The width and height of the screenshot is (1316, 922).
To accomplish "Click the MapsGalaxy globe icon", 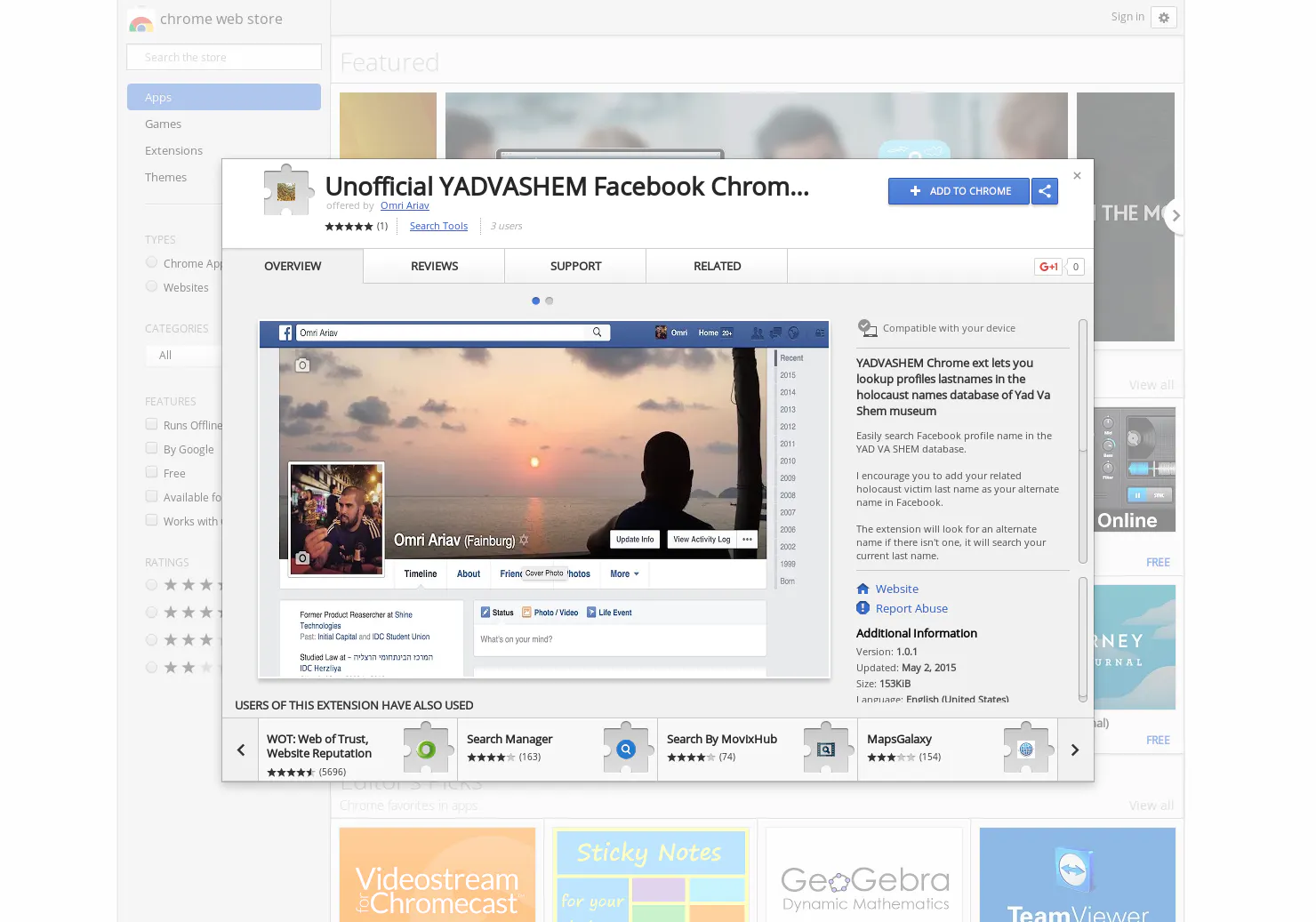I will (x=1026, y=750).
